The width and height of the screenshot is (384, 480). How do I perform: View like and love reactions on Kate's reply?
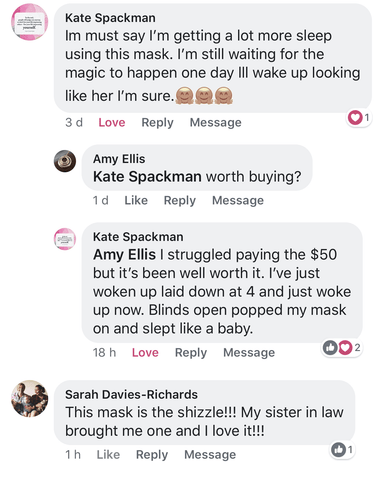point(342,348)
